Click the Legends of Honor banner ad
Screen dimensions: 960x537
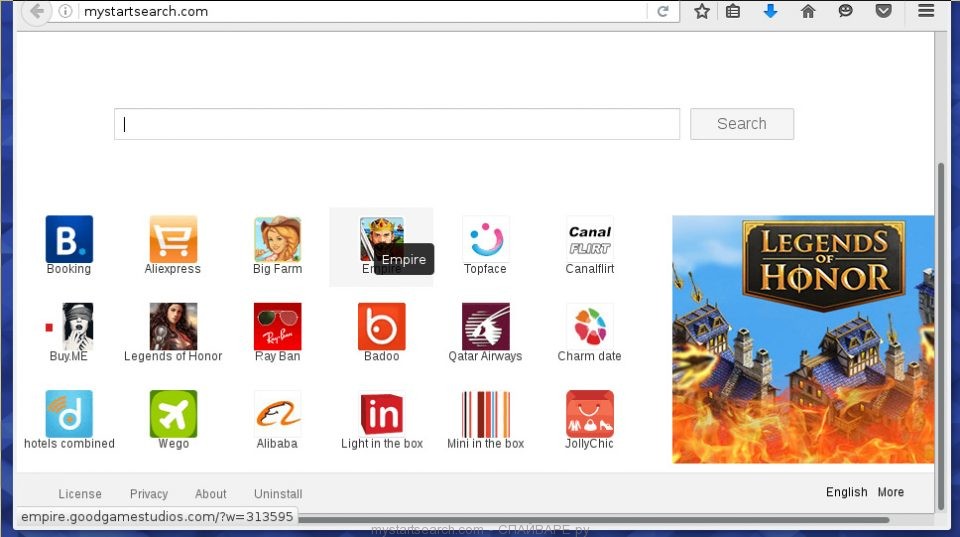point(803,339)
